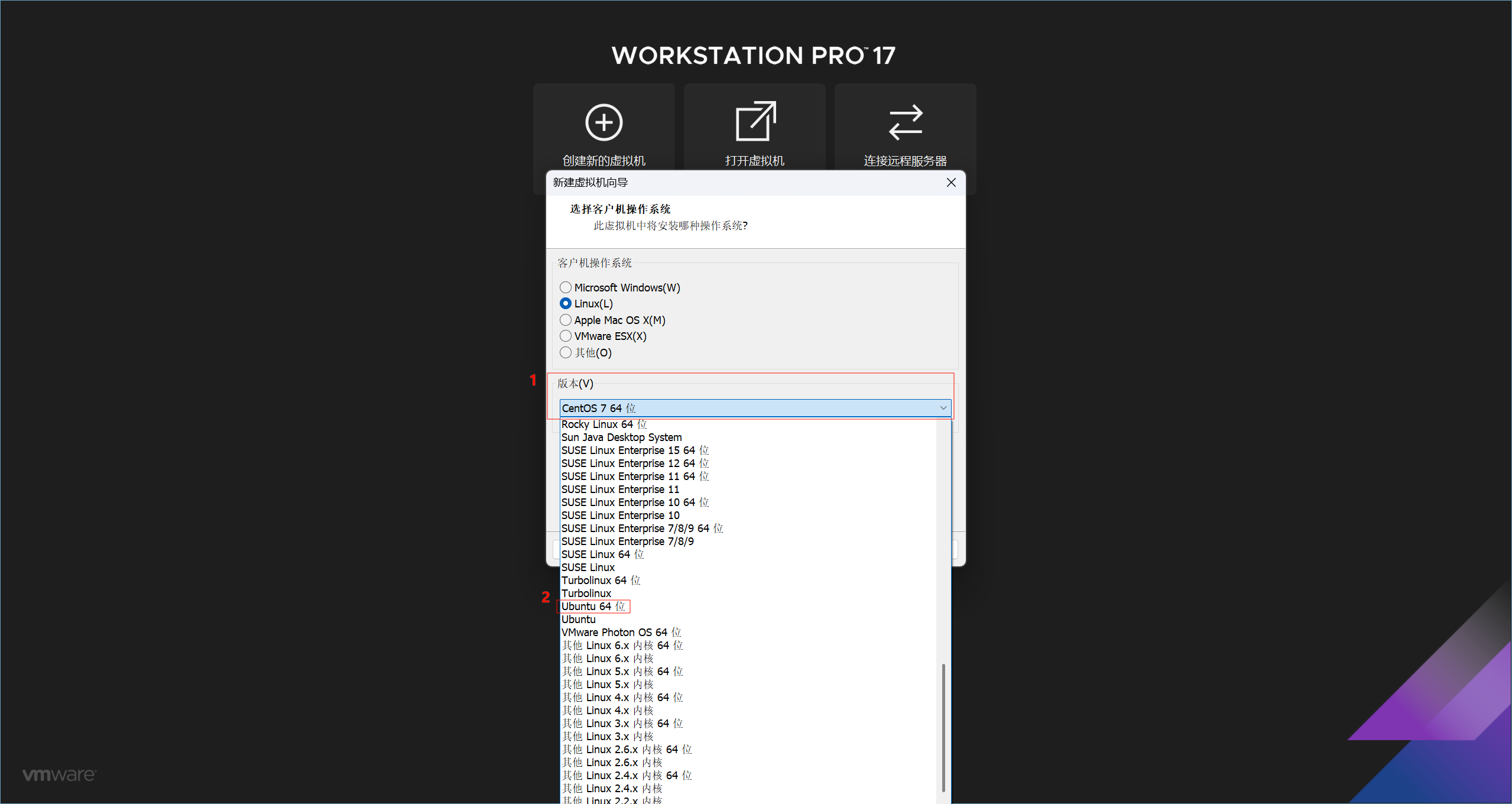Viewport: 1512px width, 804px height.
Task: Pick 其他 Linux 2.6.x 内核 entry
Action: (x=748, y=763)
